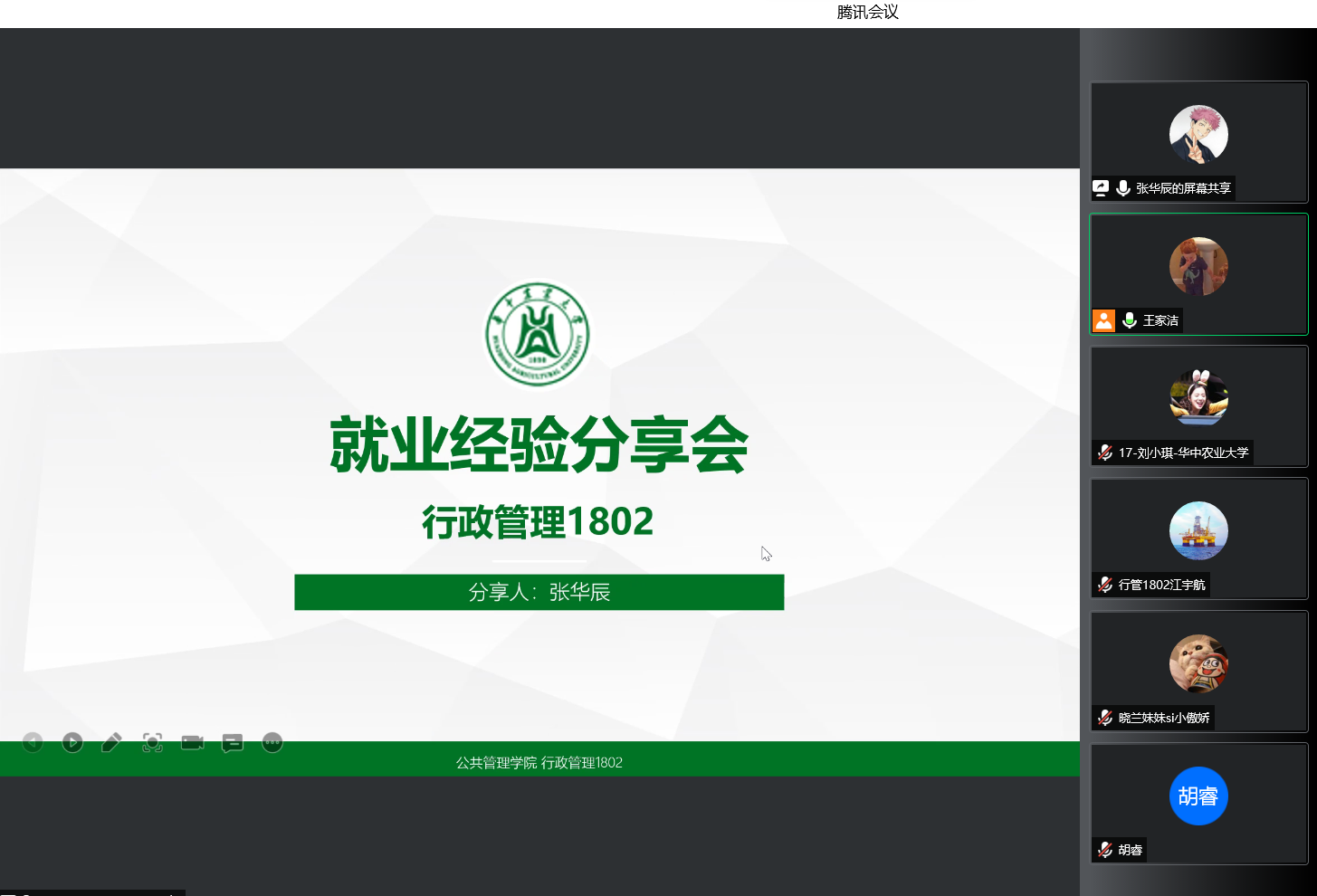Click the screen share icon beside 张华辰

pyautogui.click(x=1101, y=188)
